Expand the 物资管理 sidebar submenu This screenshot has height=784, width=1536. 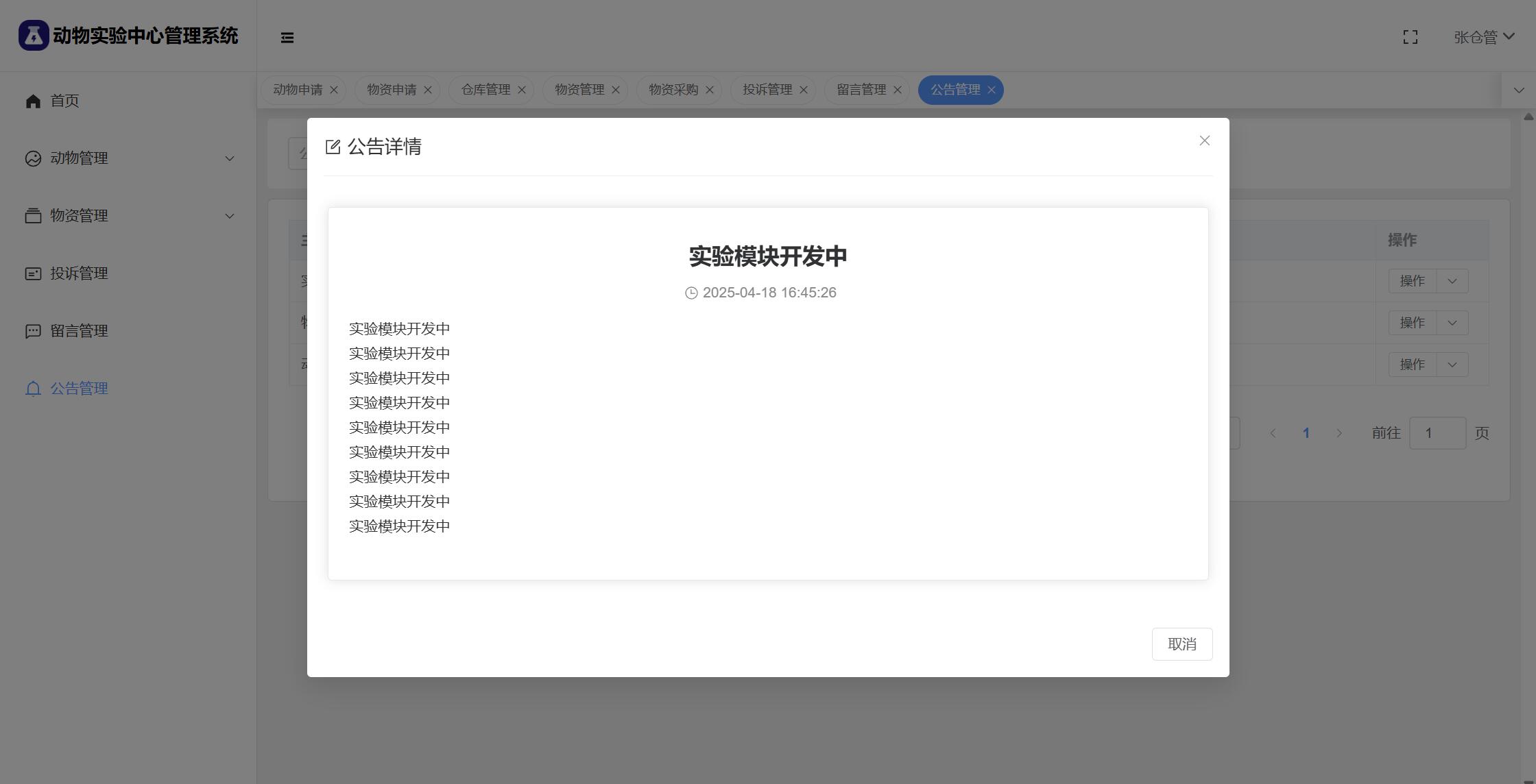tap(230, 216)
